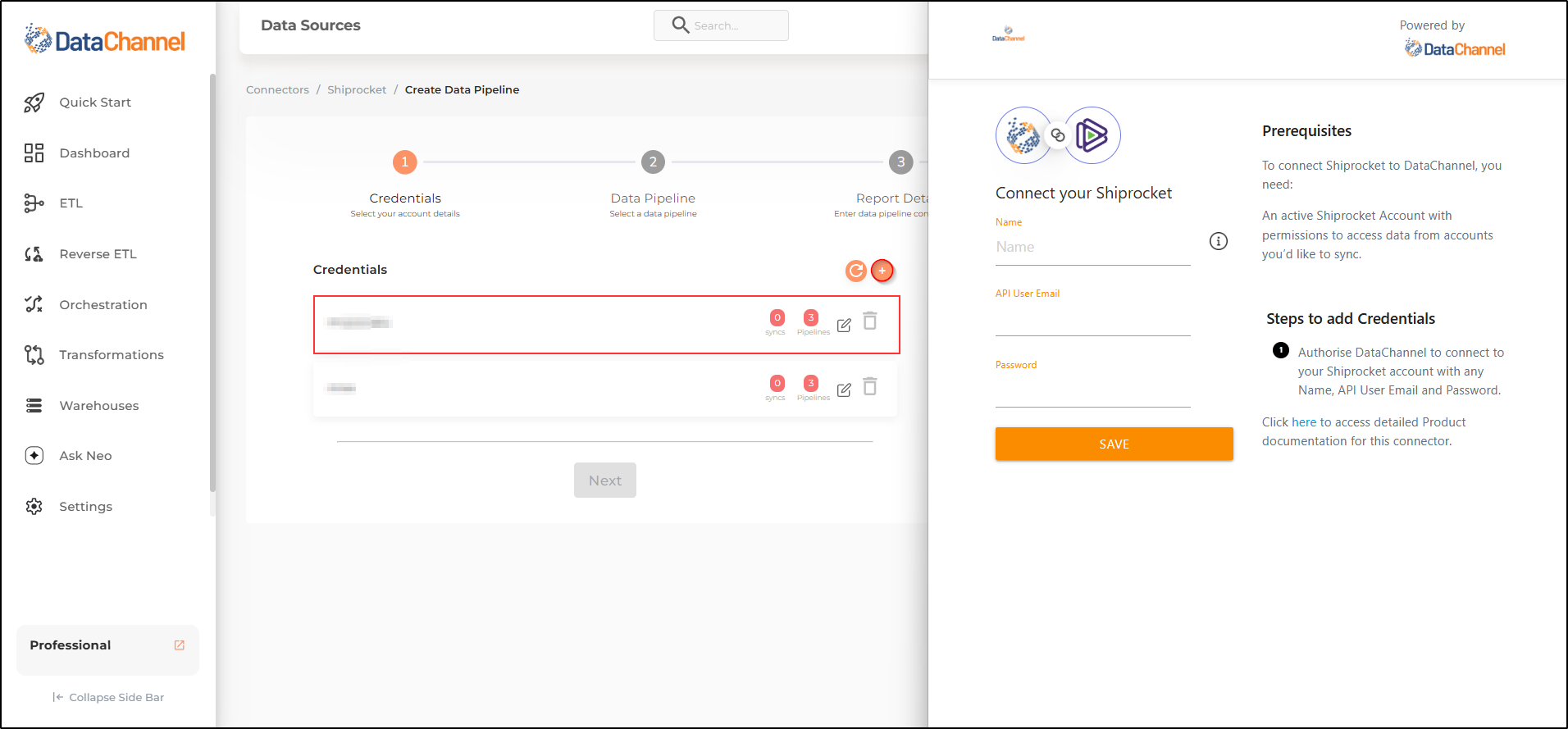Open the Warehouses stack icon
The image size is (1568, 729).
(34, 405)
